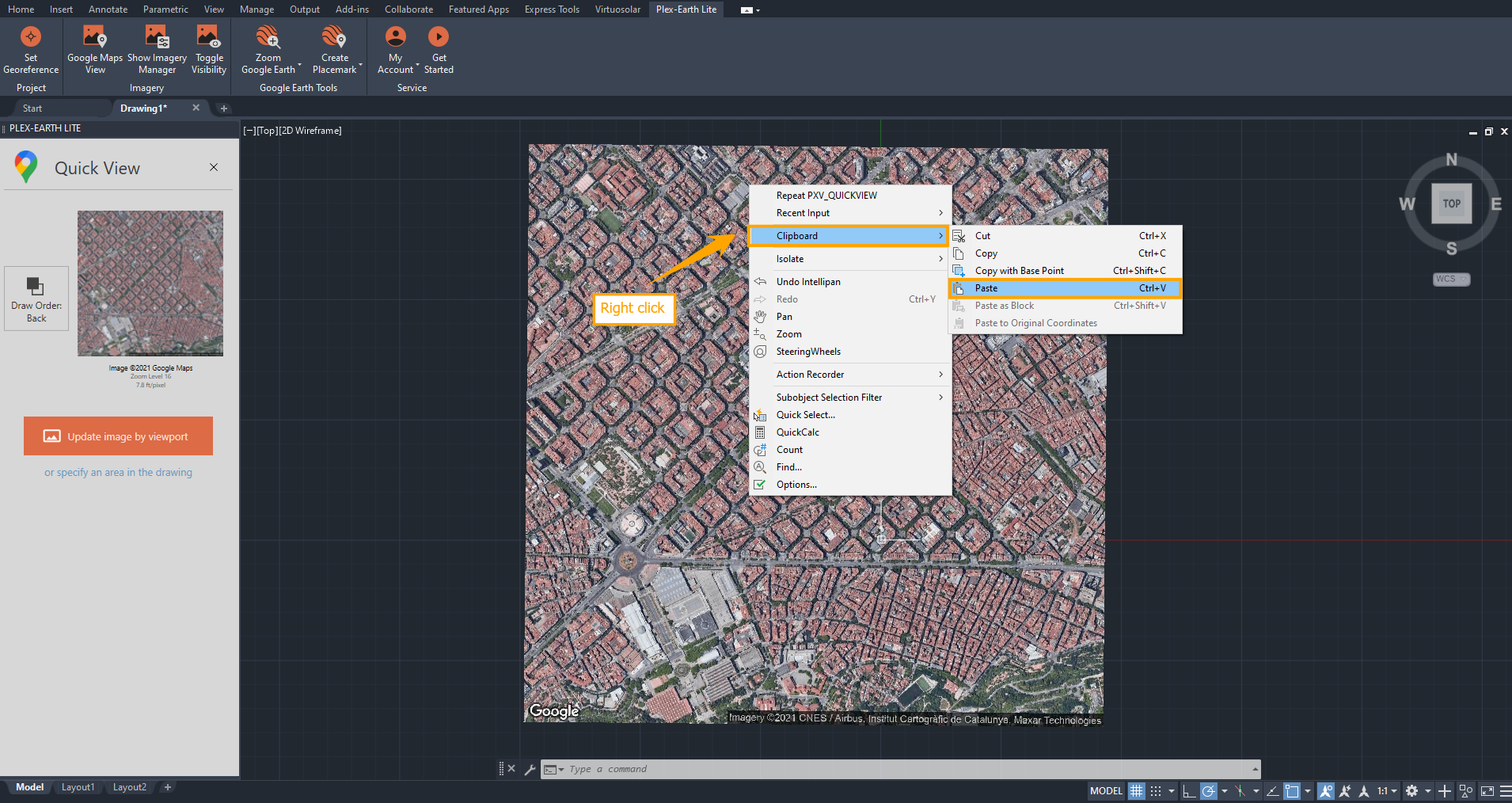The height and width of the screenshot is (803, 1512).
Task: Toggle ortho mode in status bar
Action: [x=1188, y=790]
